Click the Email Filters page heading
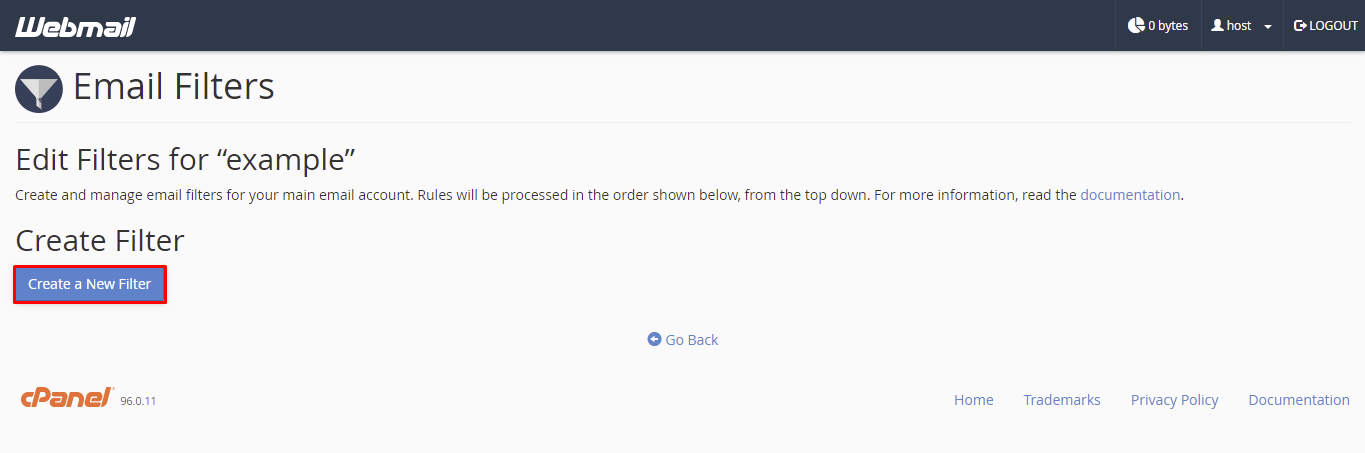1365x453 pixels. coord(174,87)
